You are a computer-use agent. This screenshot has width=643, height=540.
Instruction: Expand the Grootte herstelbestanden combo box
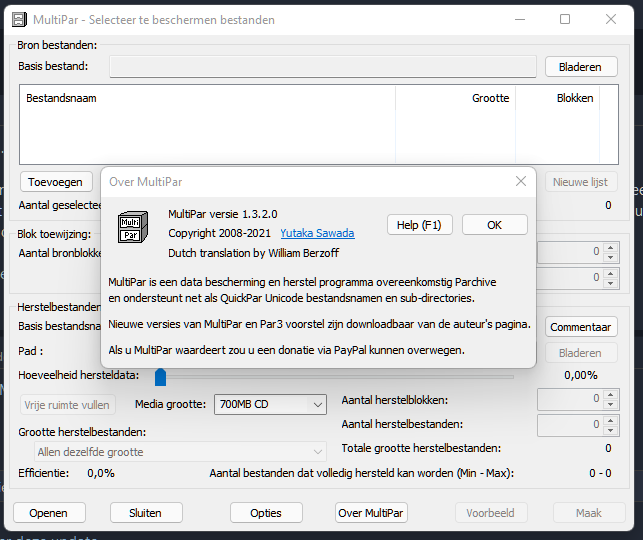[172, 452]
